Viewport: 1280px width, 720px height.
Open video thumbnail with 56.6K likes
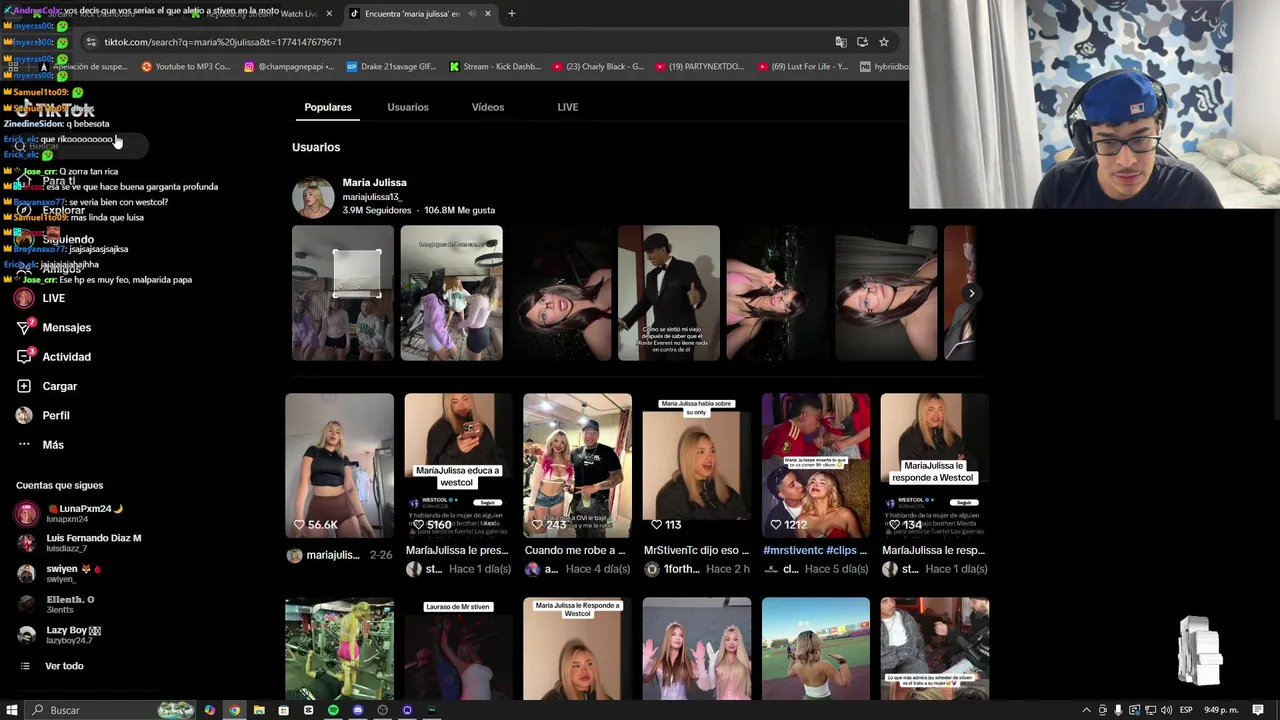(339, 465)
